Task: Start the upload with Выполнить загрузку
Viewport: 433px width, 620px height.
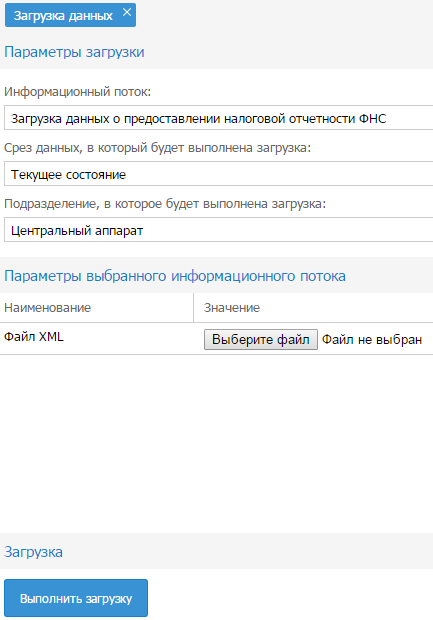Action: 76,598
